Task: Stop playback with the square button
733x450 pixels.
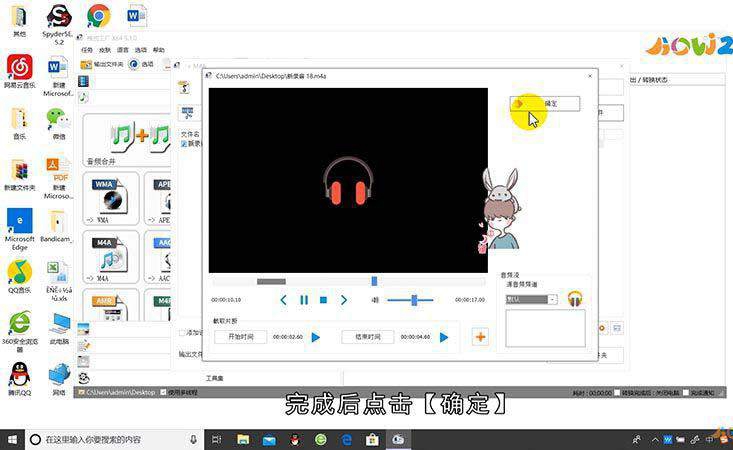Action: (323, 300)
